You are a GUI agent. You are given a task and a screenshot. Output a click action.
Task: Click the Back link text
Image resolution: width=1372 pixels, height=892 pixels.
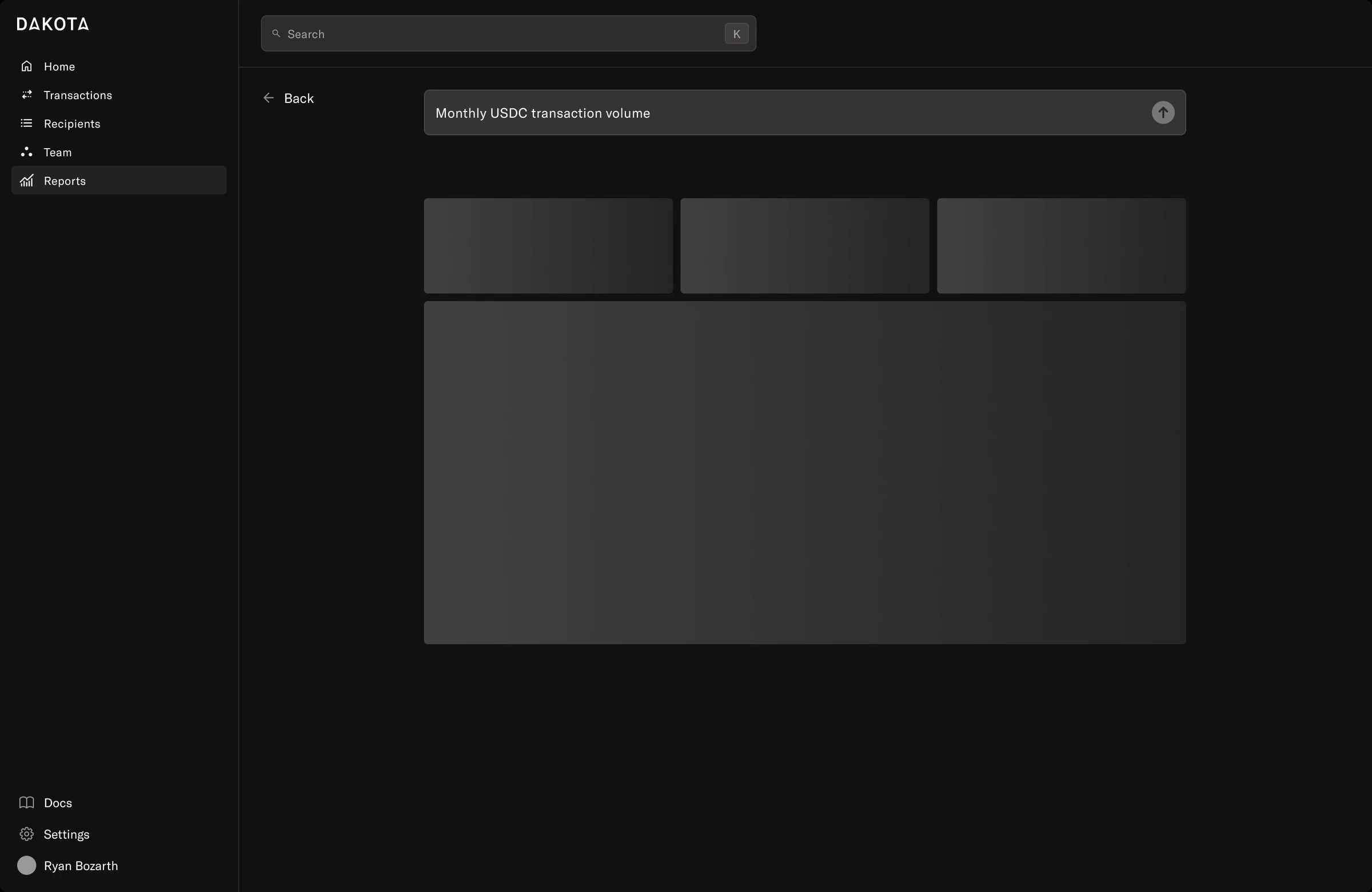click(298, 98)
